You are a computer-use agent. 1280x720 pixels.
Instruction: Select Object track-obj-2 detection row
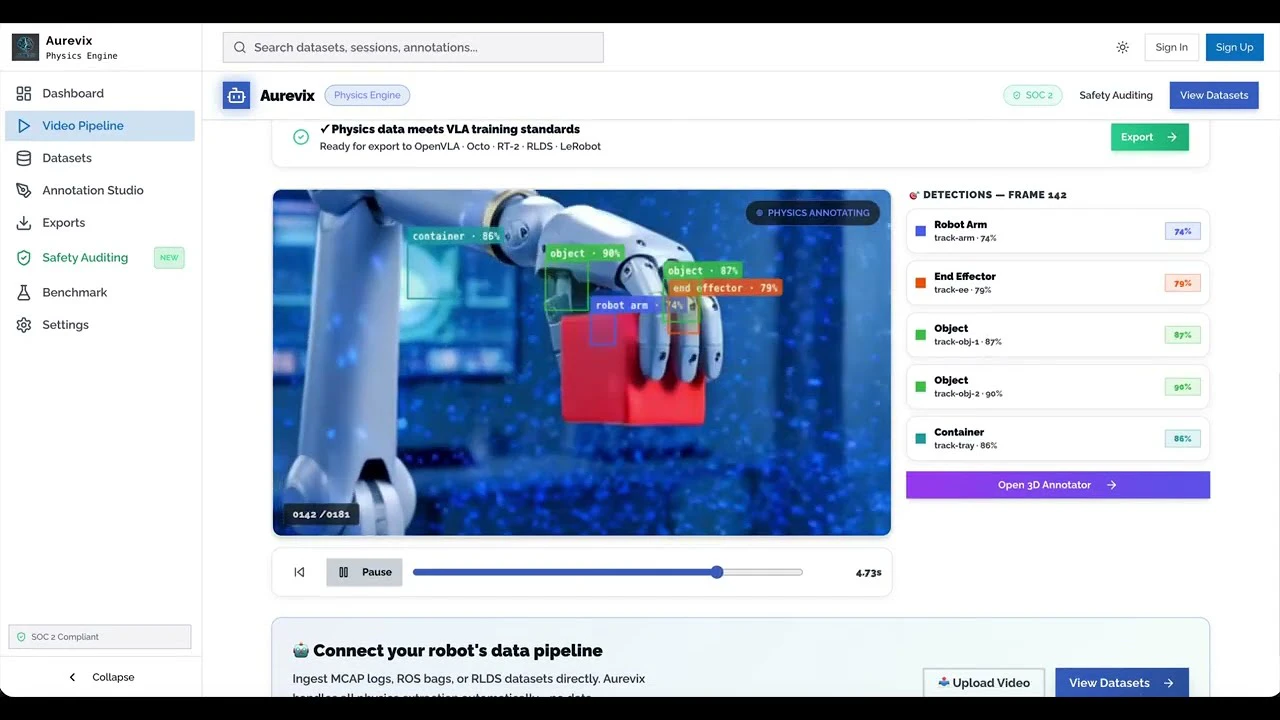[1058, 387]
